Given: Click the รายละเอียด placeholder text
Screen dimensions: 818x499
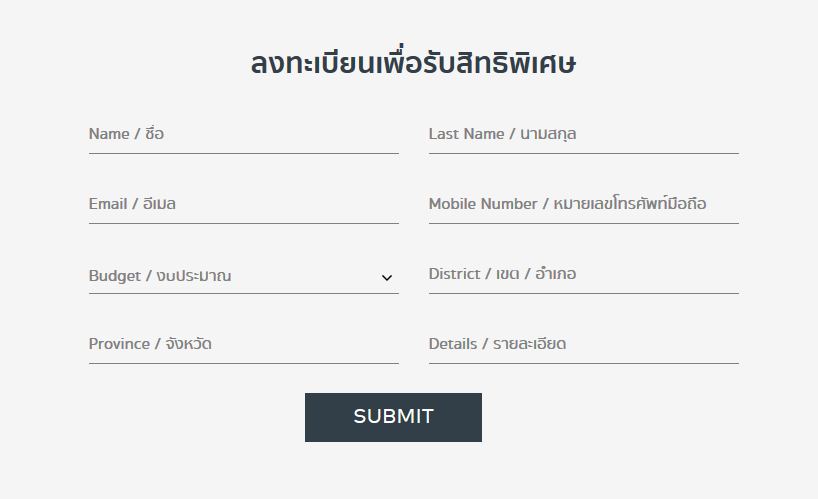Looking at the screenshot, I should [x=530, y=344].
